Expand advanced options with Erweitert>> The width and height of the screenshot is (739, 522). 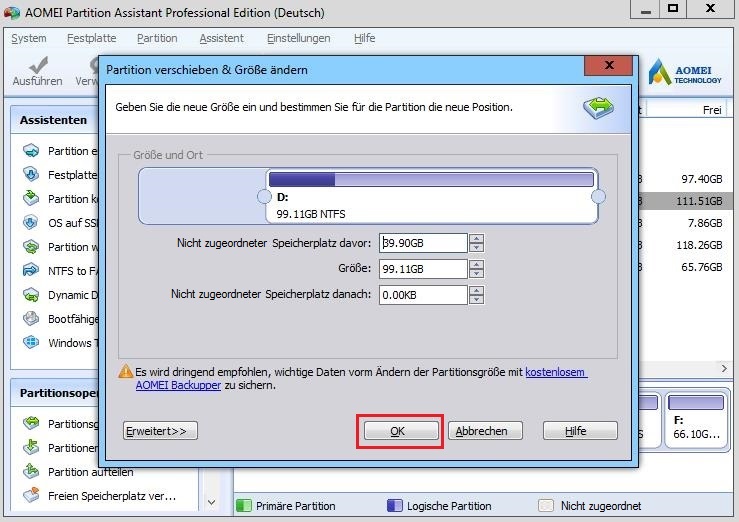click(x=160, y=431)
